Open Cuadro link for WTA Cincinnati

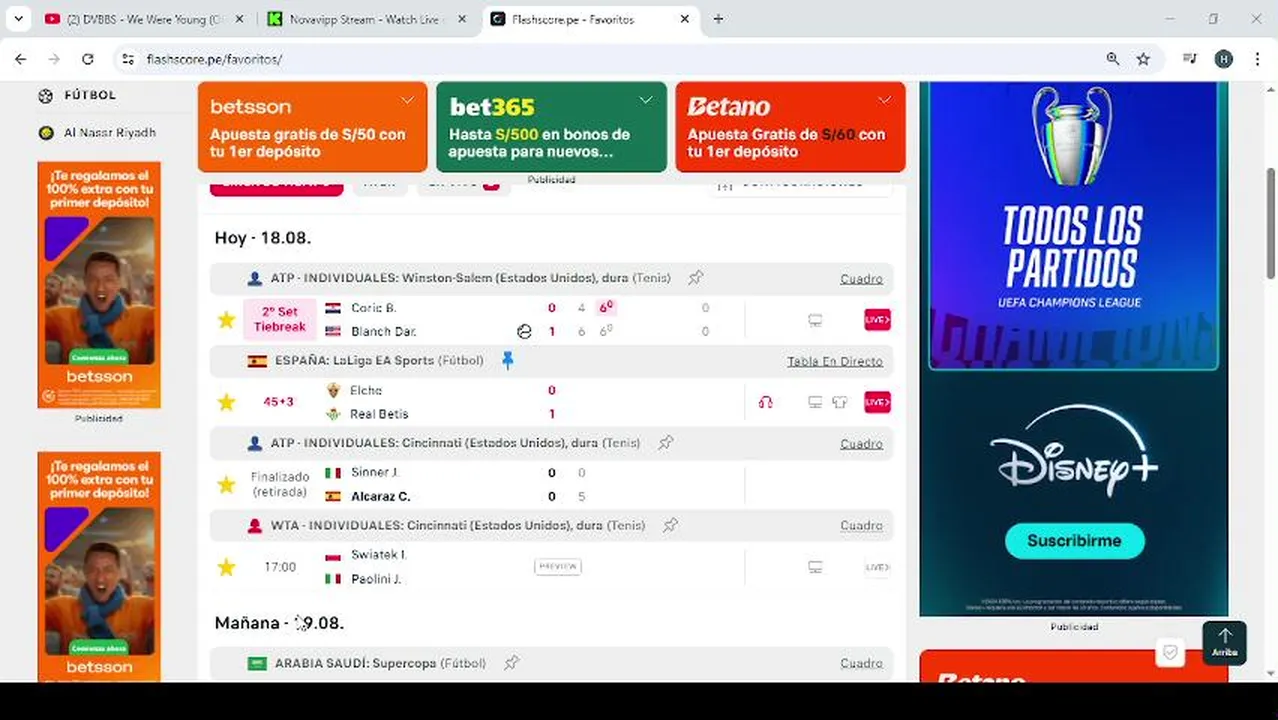pyautogui.click(x=861, y=526)
